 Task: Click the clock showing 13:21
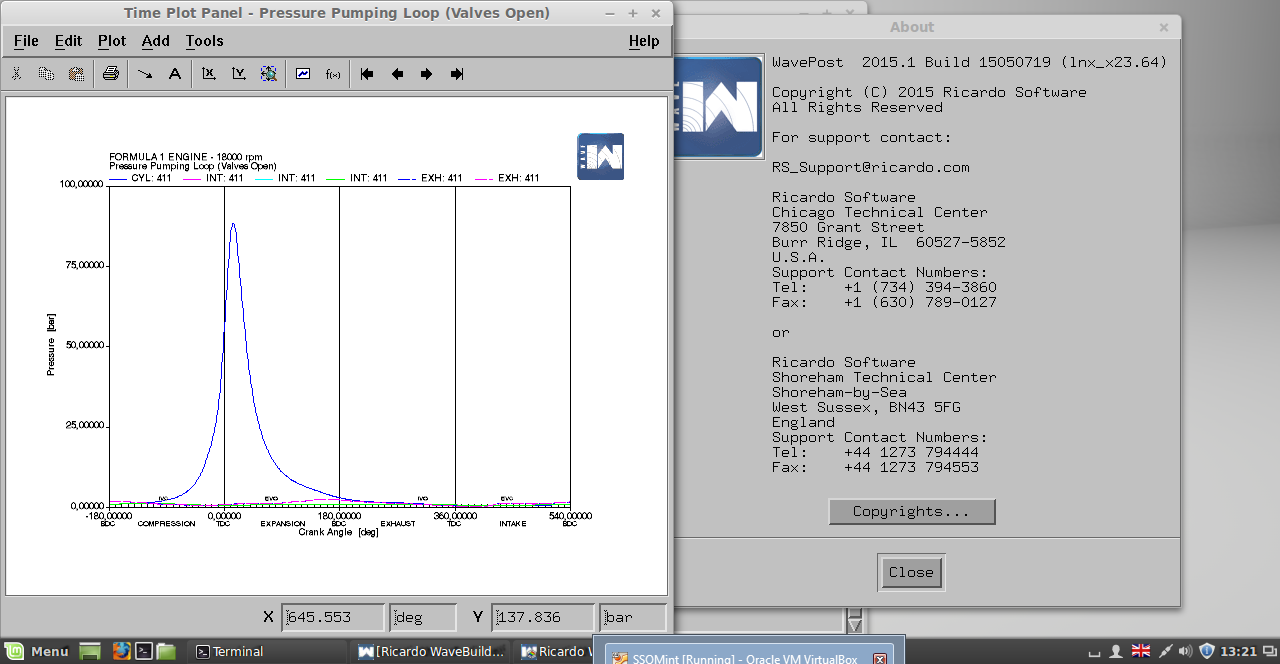point(1238,651)
